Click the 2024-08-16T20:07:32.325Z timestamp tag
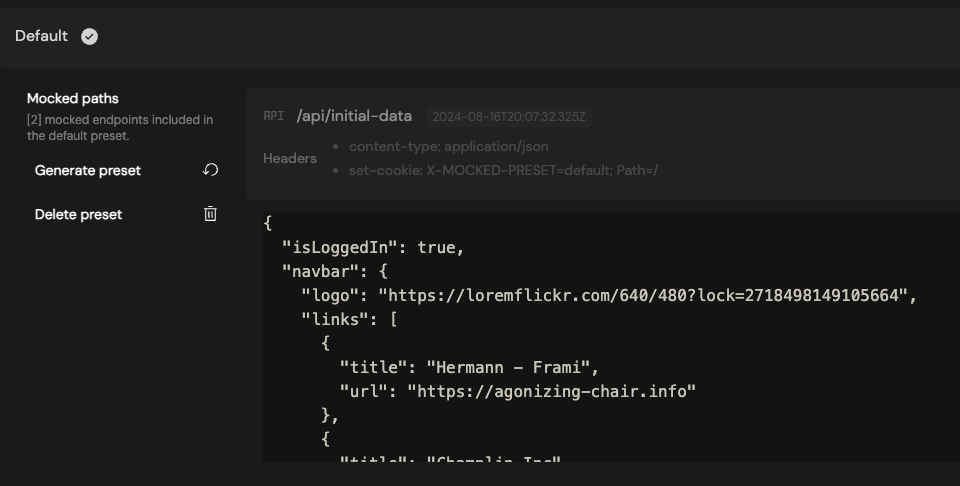 click(x=509, y=116)
